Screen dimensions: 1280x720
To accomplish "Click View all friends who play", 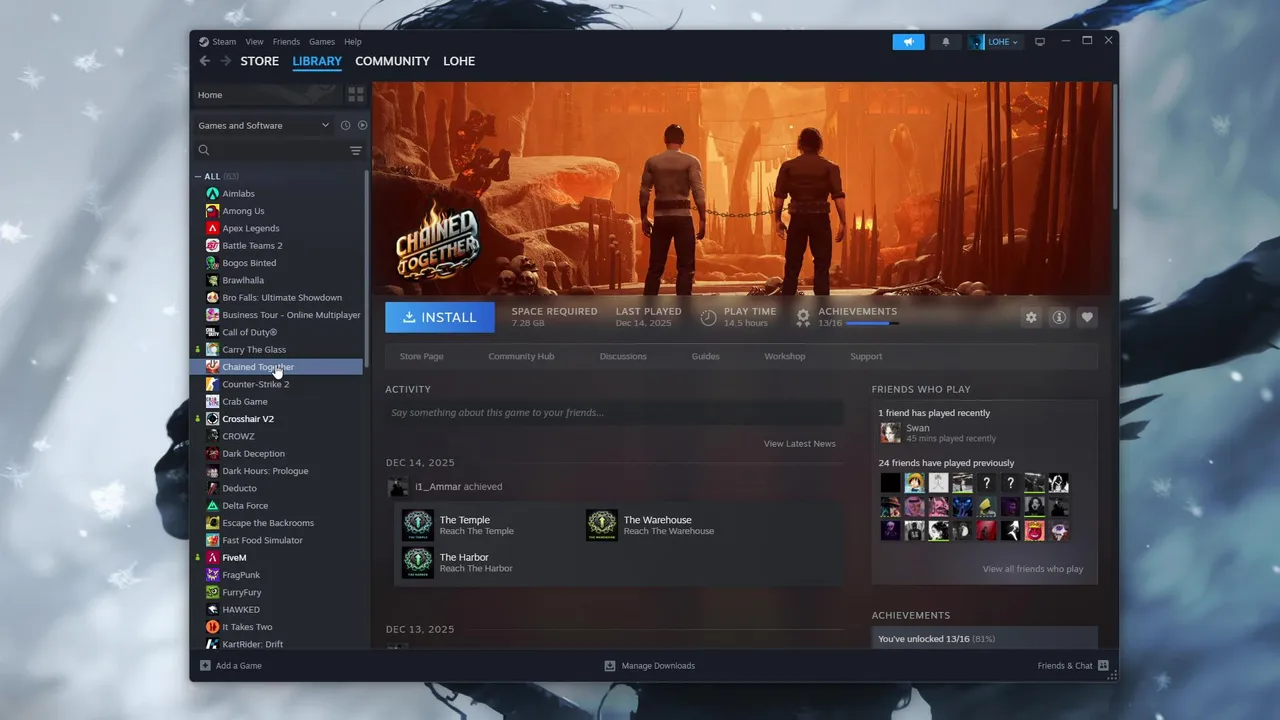I will click(x=1033, y=569).
